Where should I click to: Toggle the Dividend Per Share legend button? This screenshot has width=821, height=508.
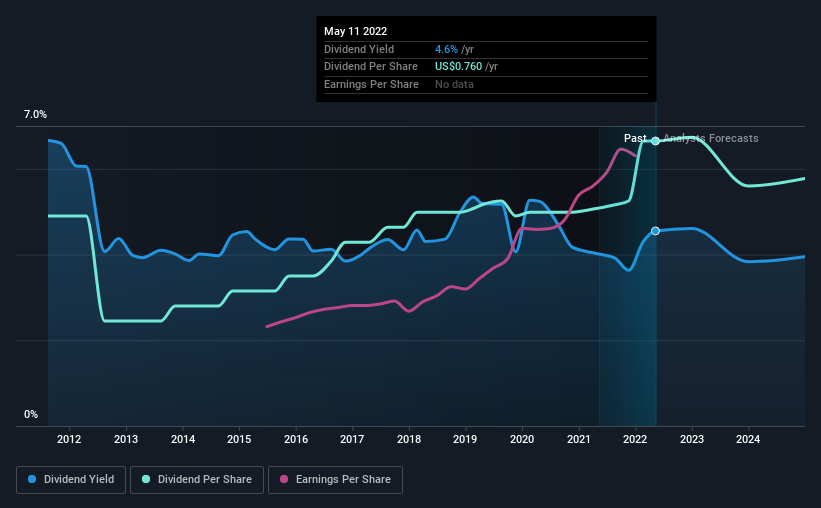pyautogui.click(x=197, y=480)
